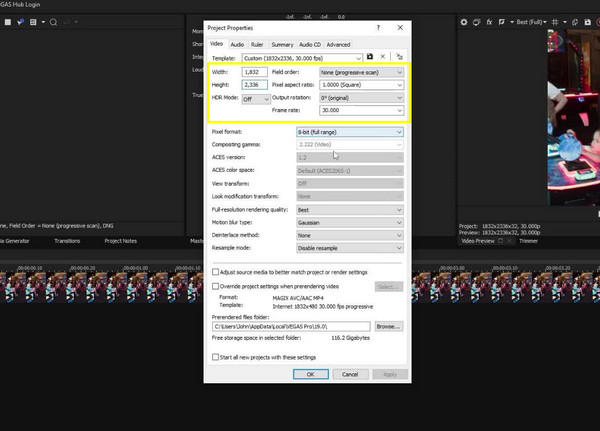Image resolution: width=600 pixels, height=431 pixels.
Task: Open the Best (Full) preview quality dropdown
Action: click(531, 22)
